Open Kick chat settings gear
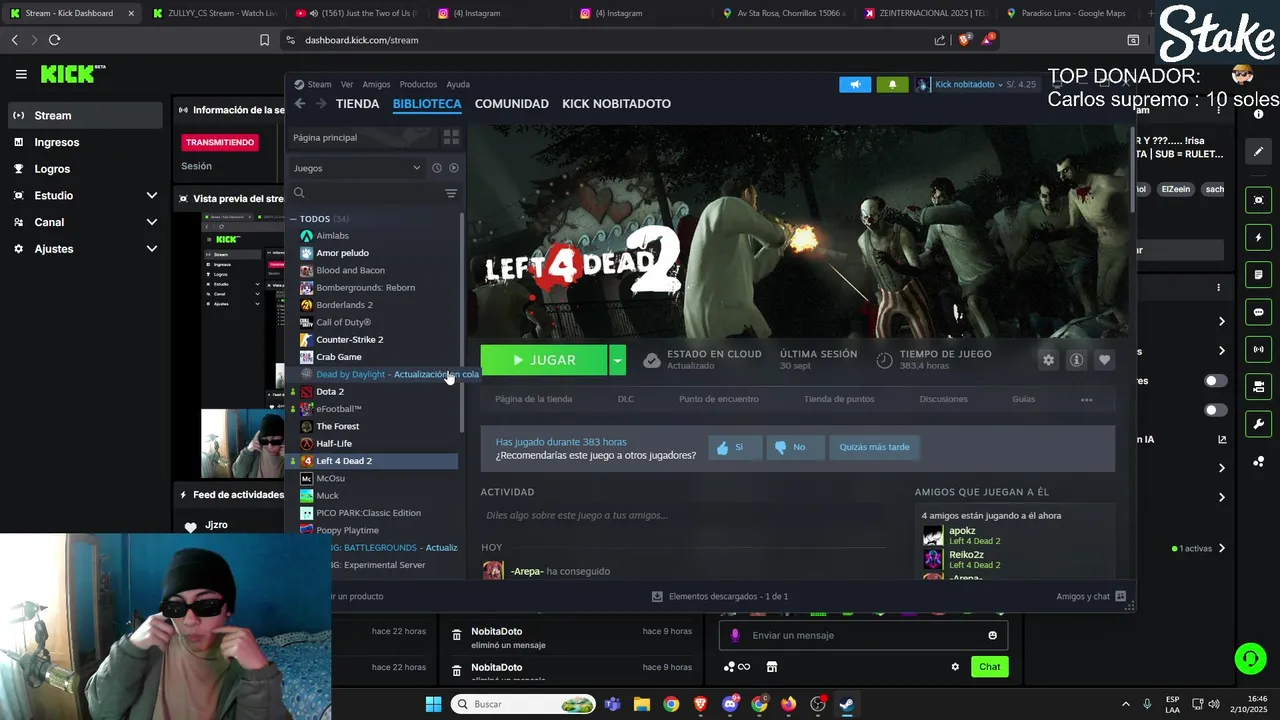 (955, 667)
